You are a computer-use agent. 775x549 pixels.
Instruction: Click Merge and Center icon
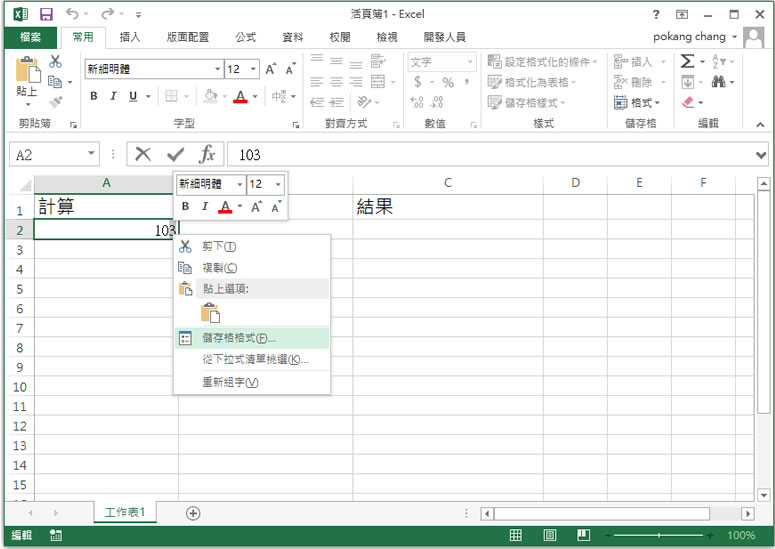click(x=378, y=82)
